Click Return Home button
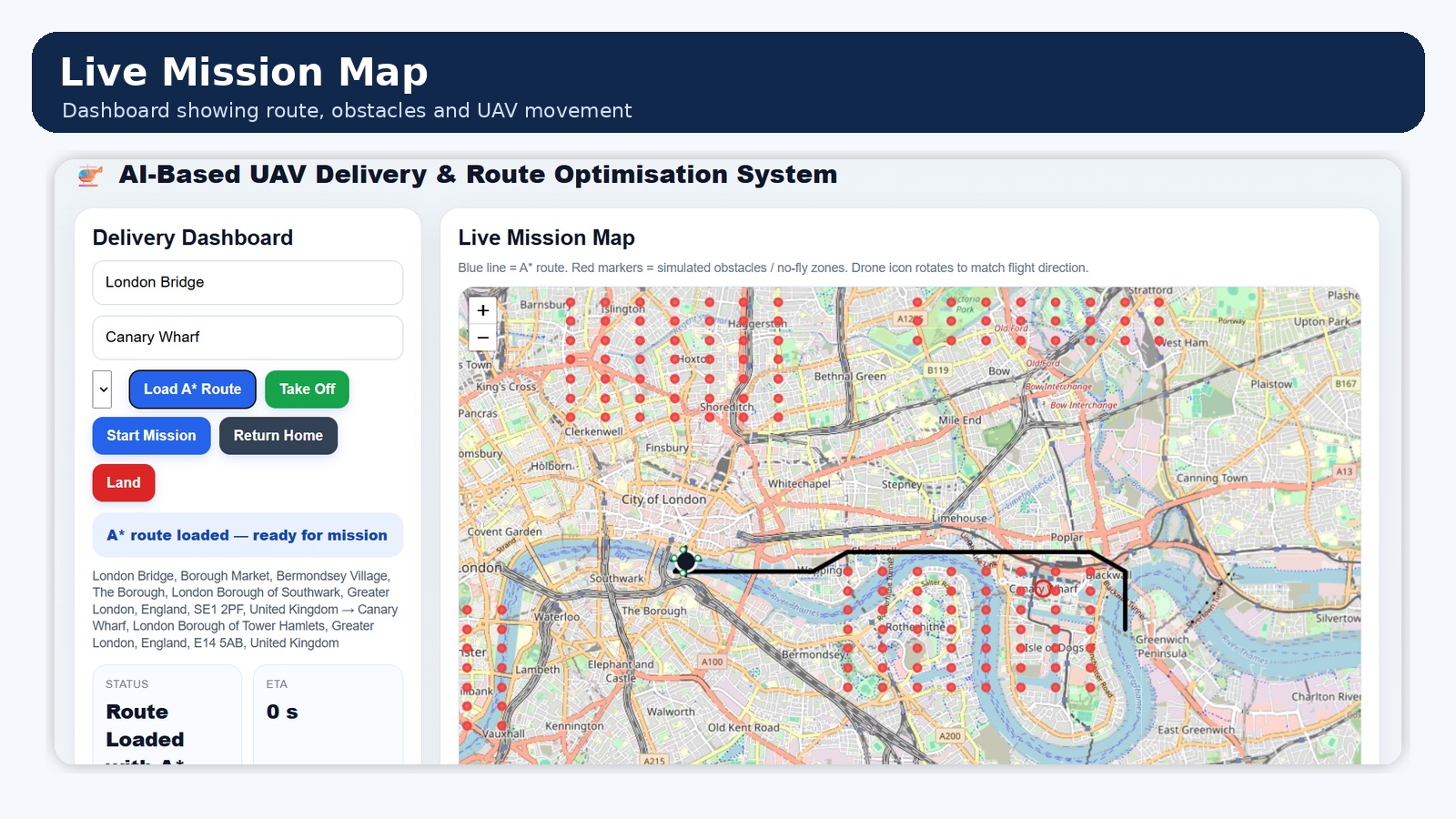Screen dimensions: 1456x819 [x=278, y=436]
